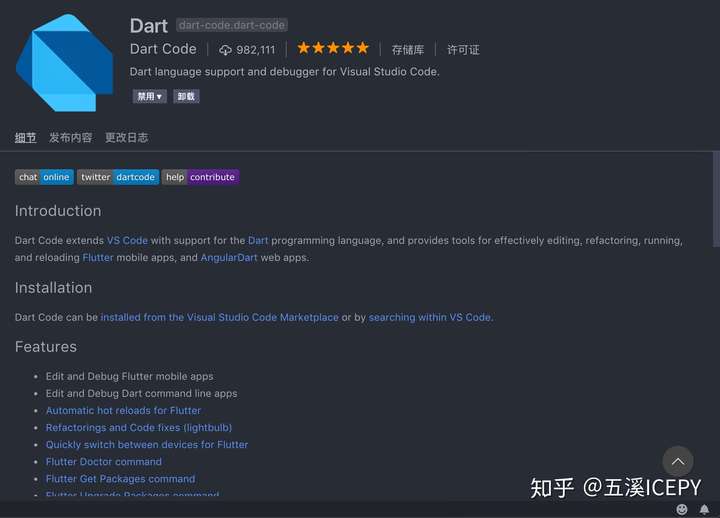Viewport: 720px width, 518px height.
Task: Click the twitter dartcode badge
Action: tap(118, 177)
